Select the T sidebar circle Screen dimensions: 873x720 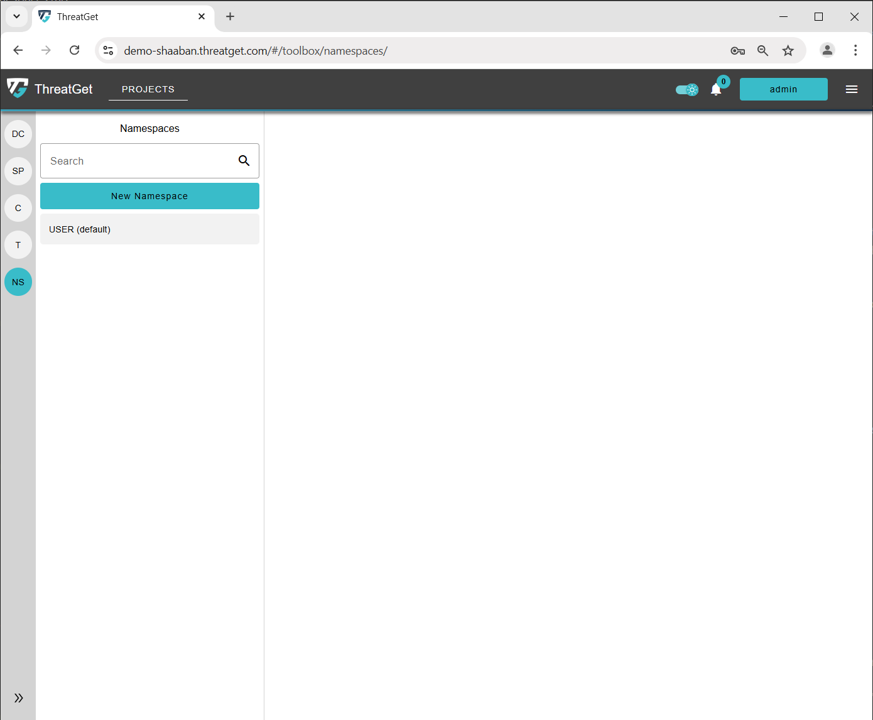click(x=18, y=245)
